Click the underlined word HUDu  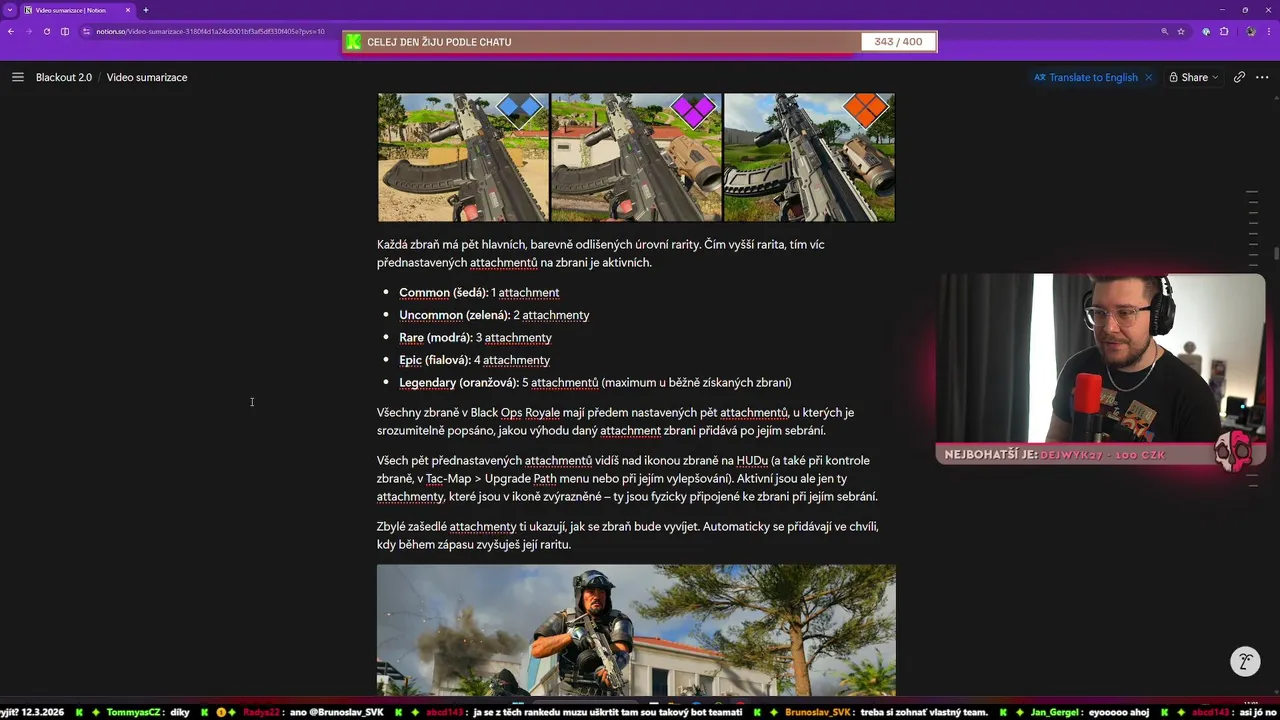753,461
